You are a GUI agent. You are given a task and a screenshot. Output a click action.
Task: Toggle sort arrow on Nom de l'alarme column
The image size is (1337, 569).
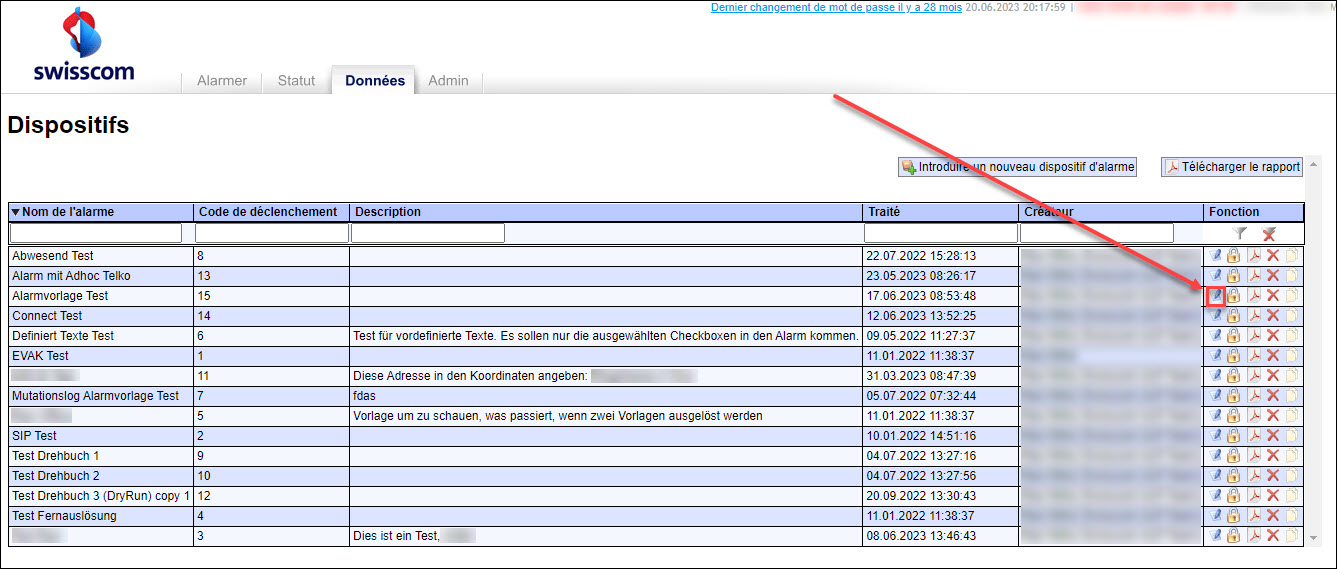pyautogui.click(x=16, y=212)
